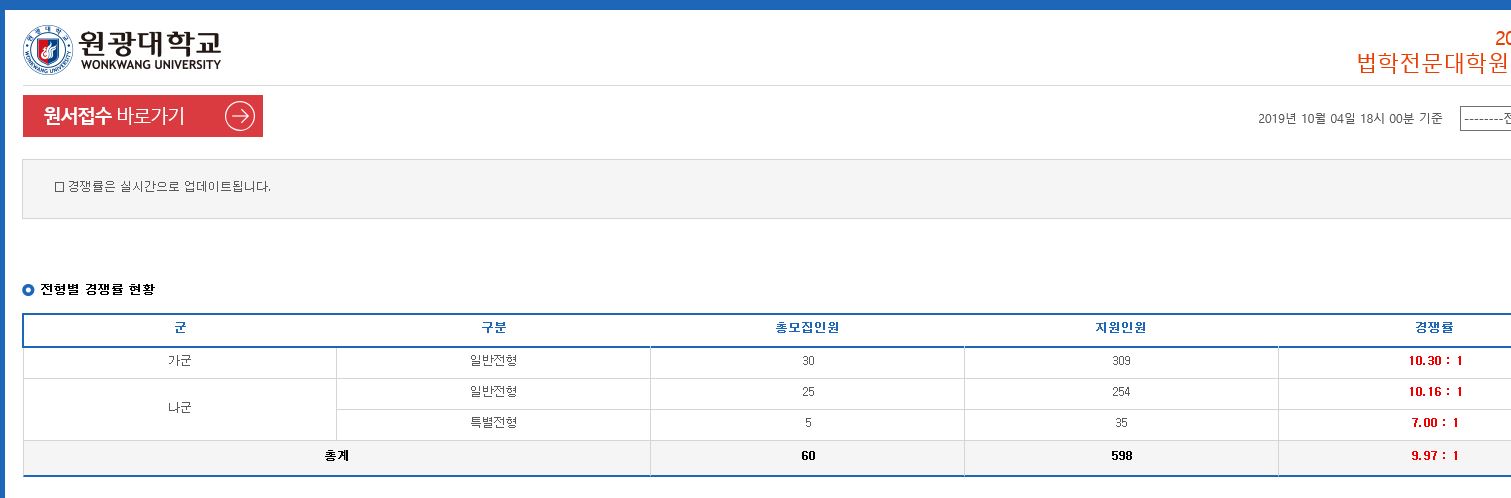Open the dropdown next to the date
Image resolution: width=1511 pixels, height=498 pixels.
1485,119
